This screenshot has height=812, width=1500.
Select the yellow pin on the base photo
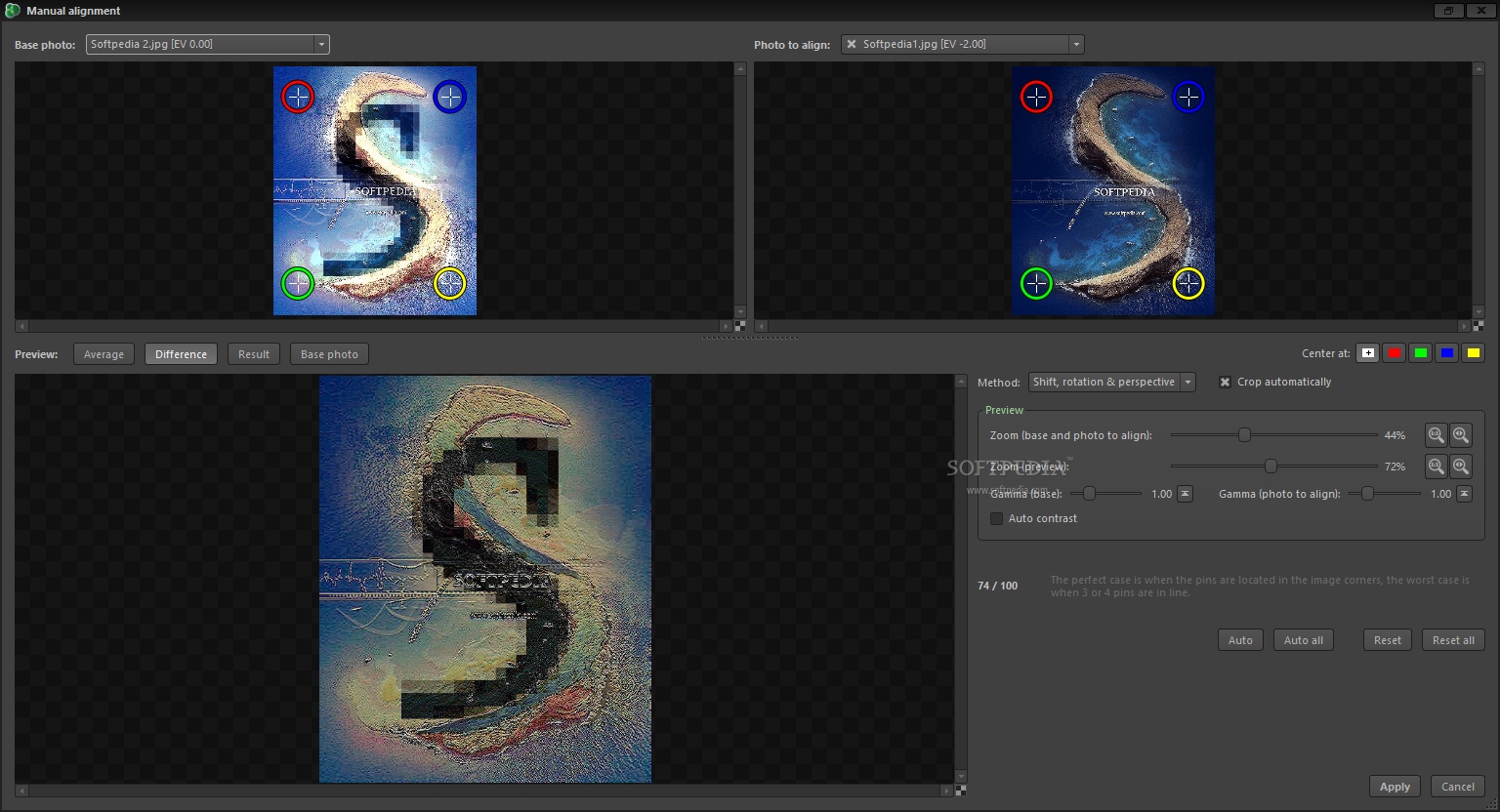[449, 283]
